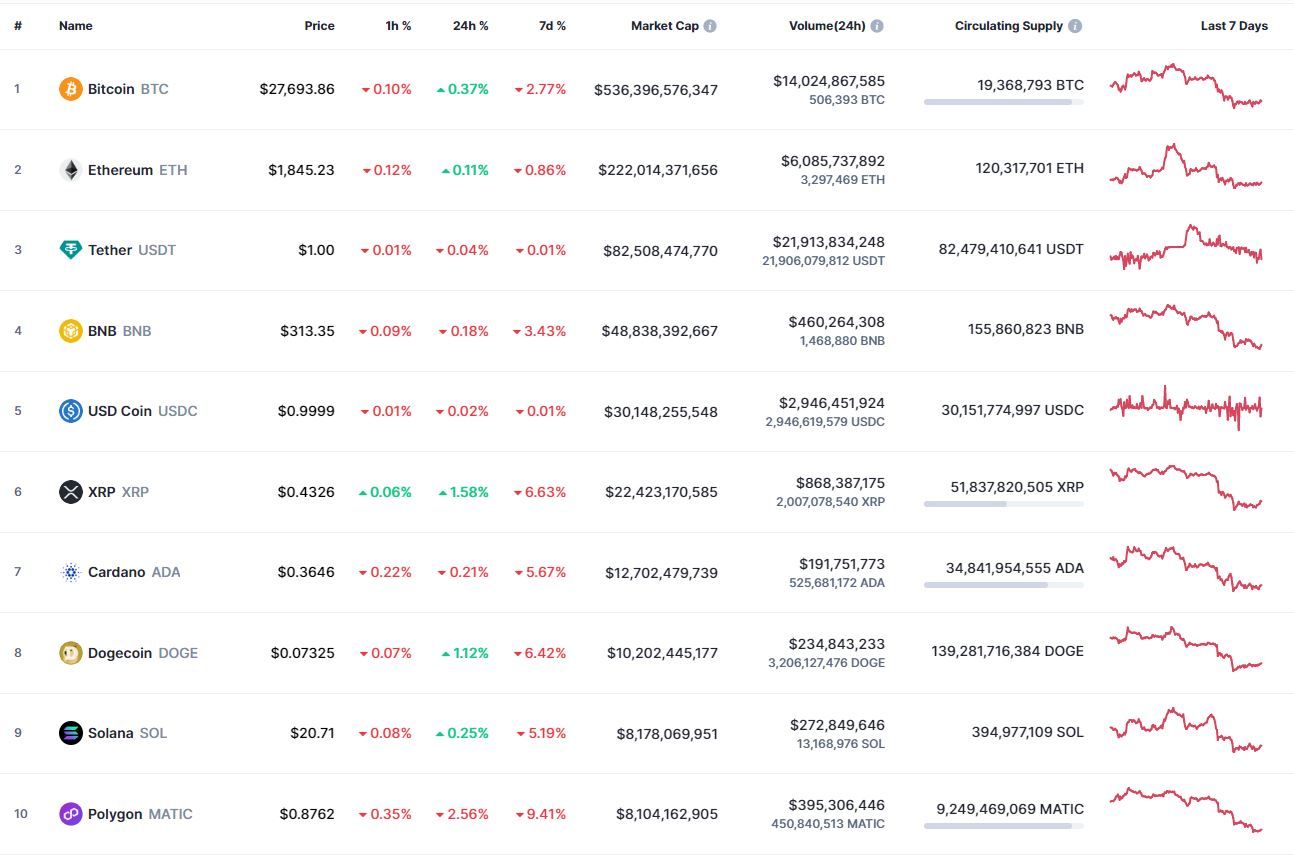1294x859 pixels.
Task: Open the Cardano ADA name link
Action: tap(134, 572)
